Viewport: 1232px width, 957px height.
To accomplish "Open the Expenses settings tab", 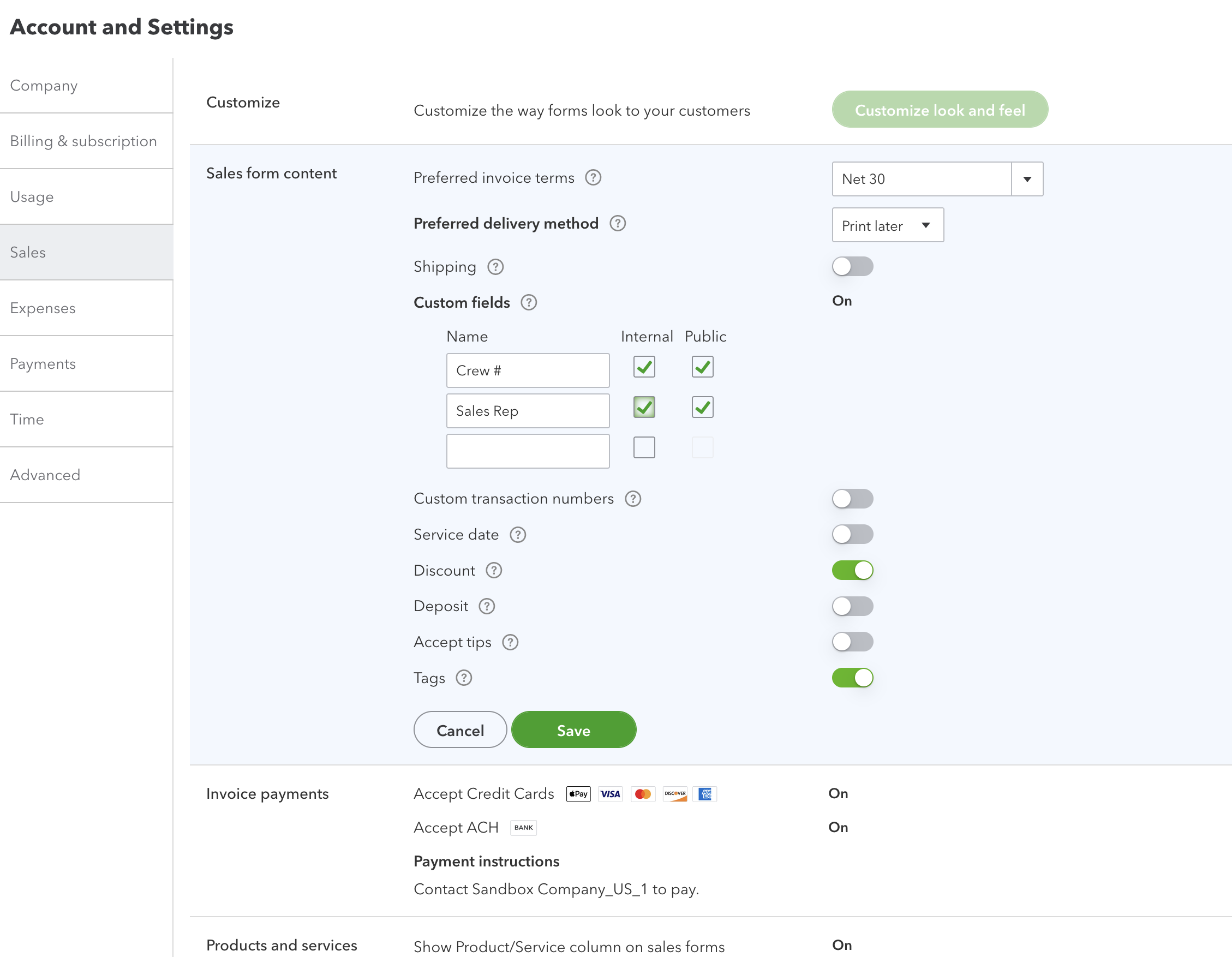I will (43, 308).
